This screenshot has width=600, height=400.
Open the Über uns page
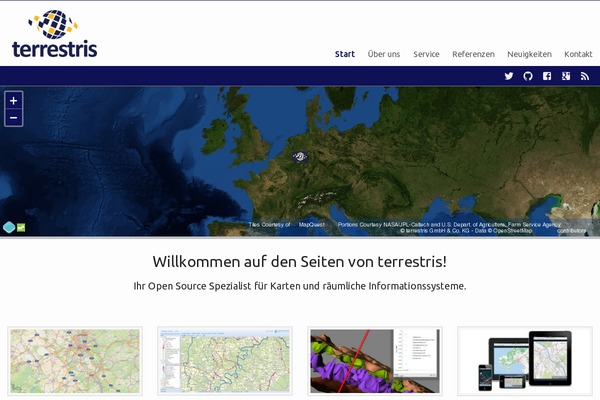click(384, 54)
